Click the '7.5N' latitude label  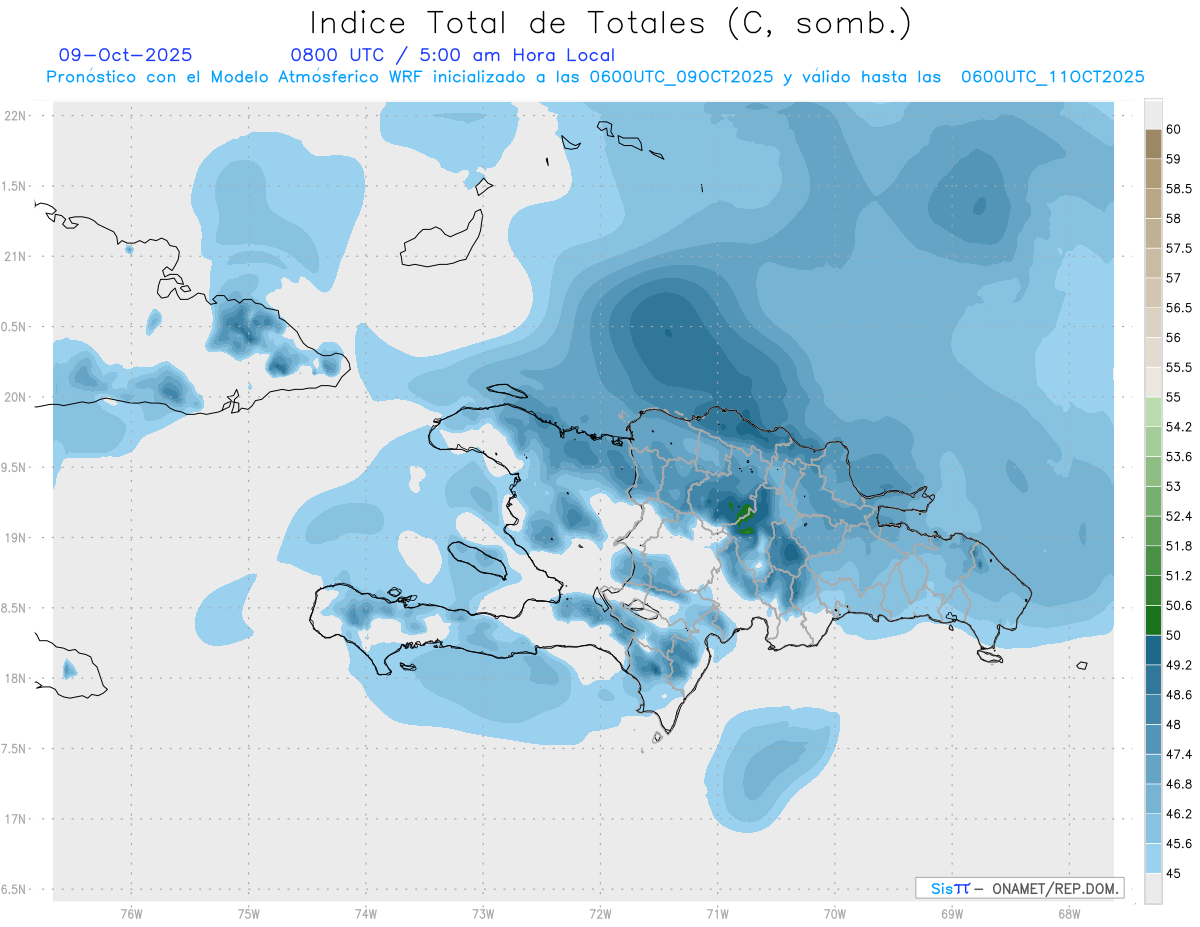[15, 748]
